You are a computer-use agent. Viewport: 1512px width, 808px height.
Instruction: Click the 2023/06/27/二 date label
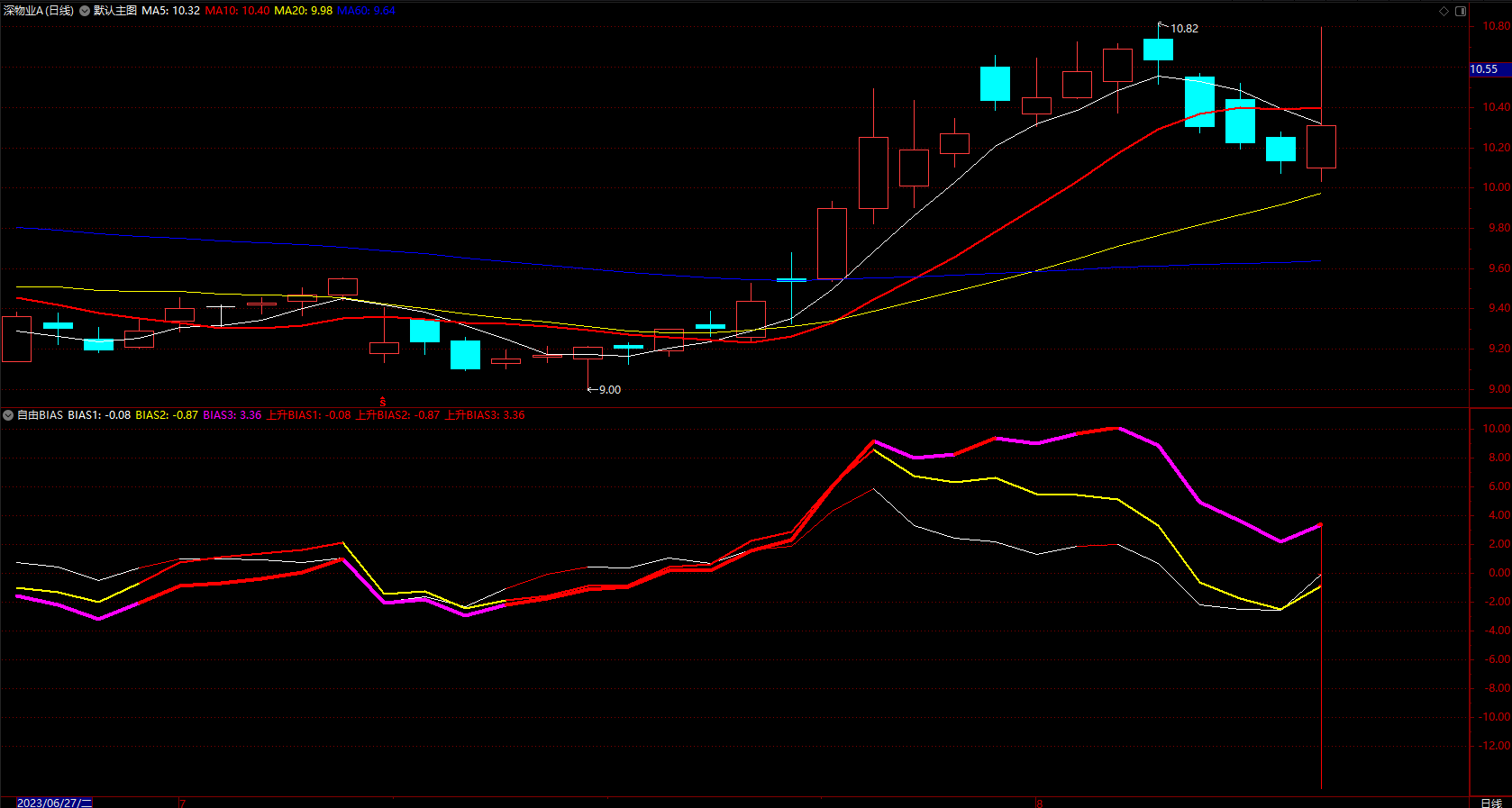coord(54,803)
